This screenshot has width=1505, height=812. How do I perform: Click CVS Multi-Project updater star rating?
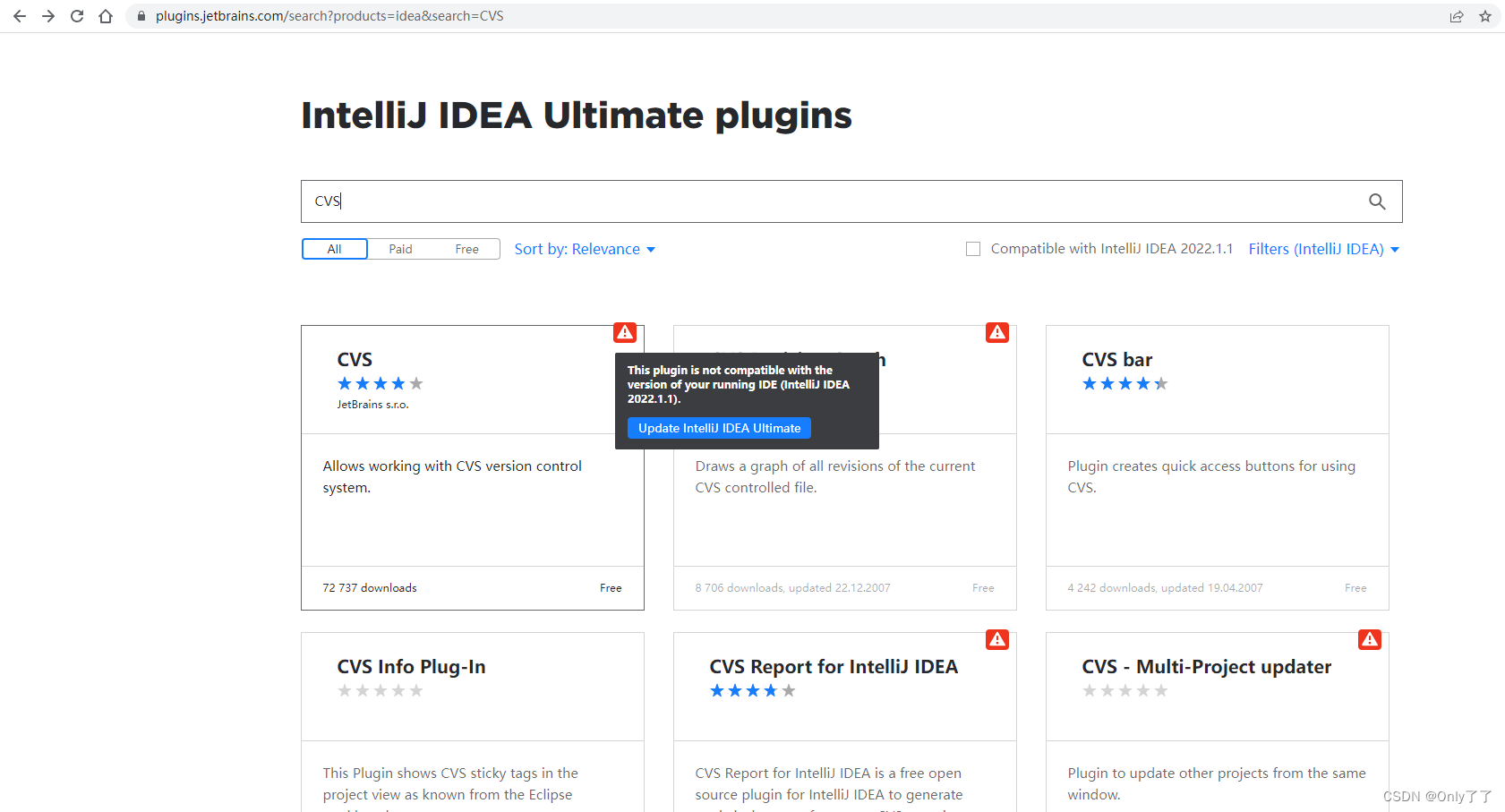click(x=1124, y=690)
